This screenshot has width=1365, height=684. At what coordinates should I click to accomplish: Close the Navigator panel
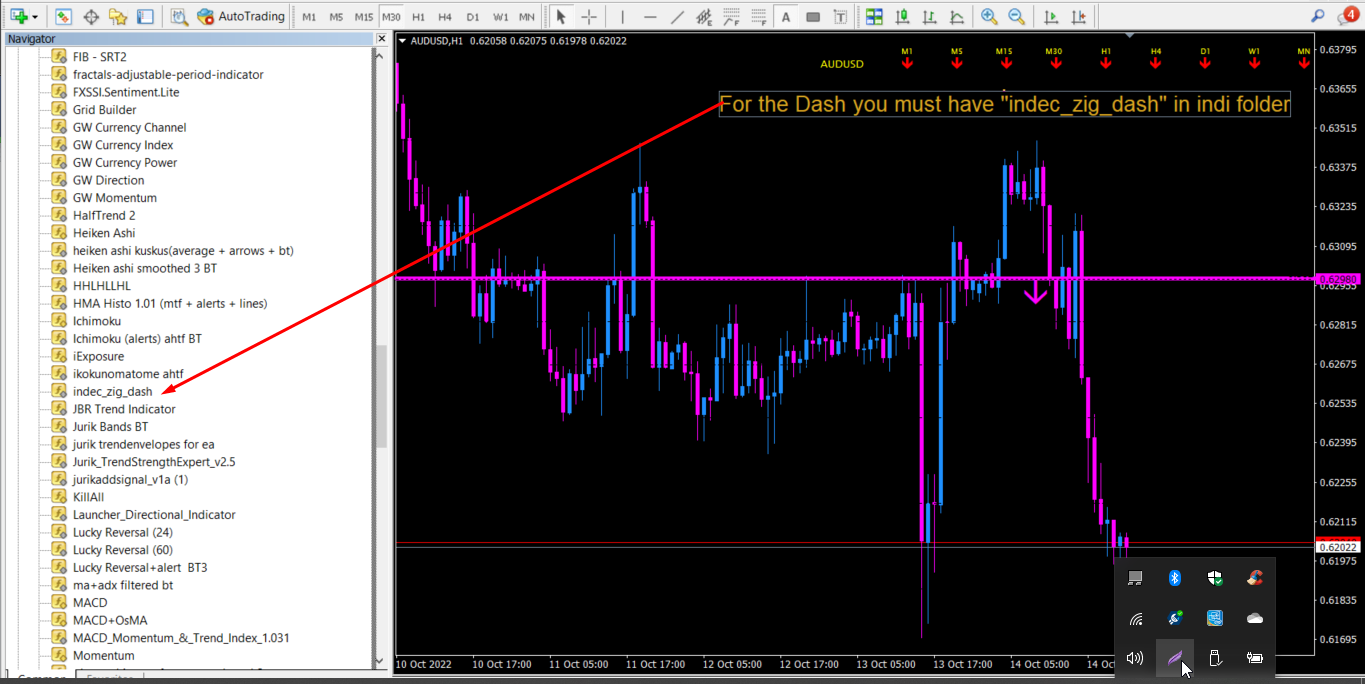[381, 38]
